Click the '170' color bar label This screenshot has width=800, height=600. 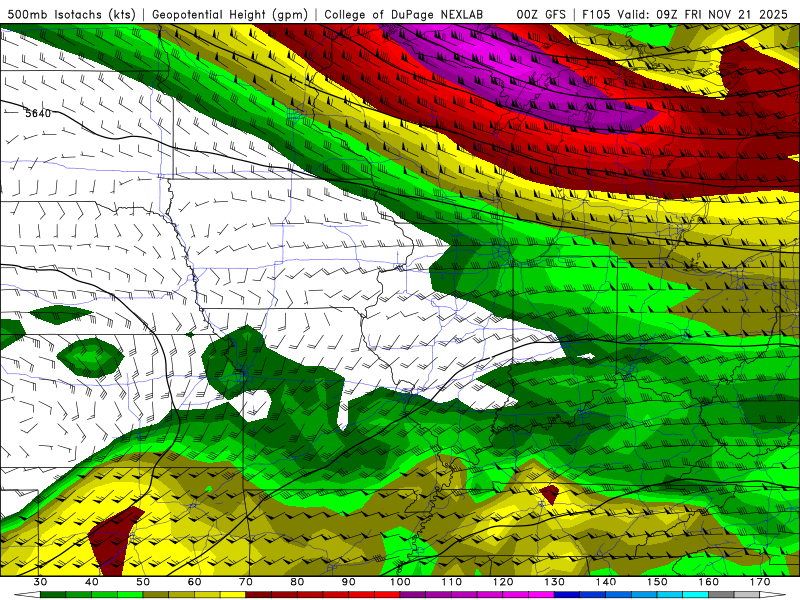[x=760, y=582]
